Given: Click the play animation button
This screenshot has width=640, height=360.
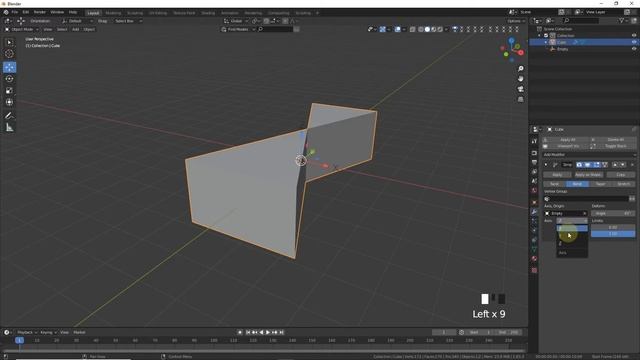Looking at the screenshot, I should click(268, 332).
